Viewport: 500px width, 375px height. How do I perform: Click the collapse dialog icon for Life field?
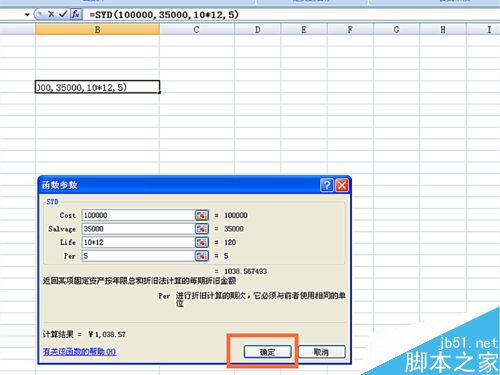(x=202, y=242)
